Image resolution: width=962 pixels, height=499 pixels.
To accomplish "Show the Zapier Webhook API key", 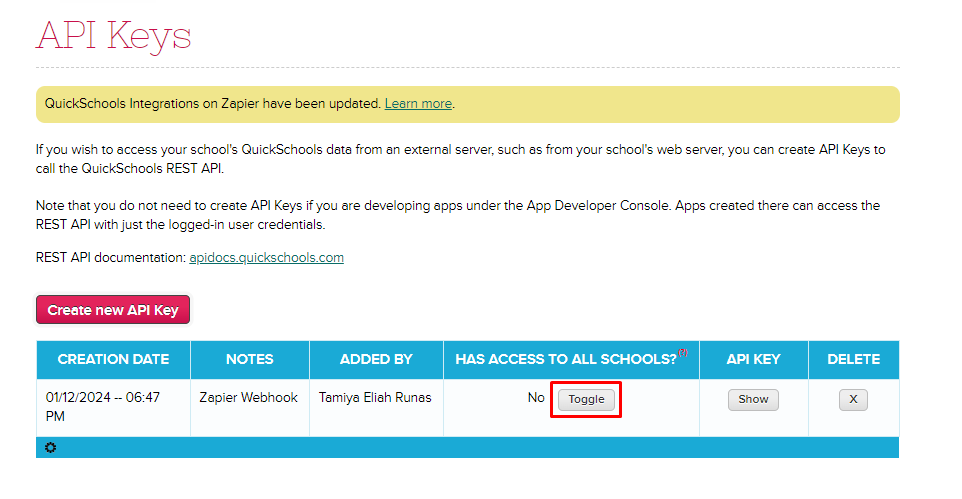I will 753,400.
